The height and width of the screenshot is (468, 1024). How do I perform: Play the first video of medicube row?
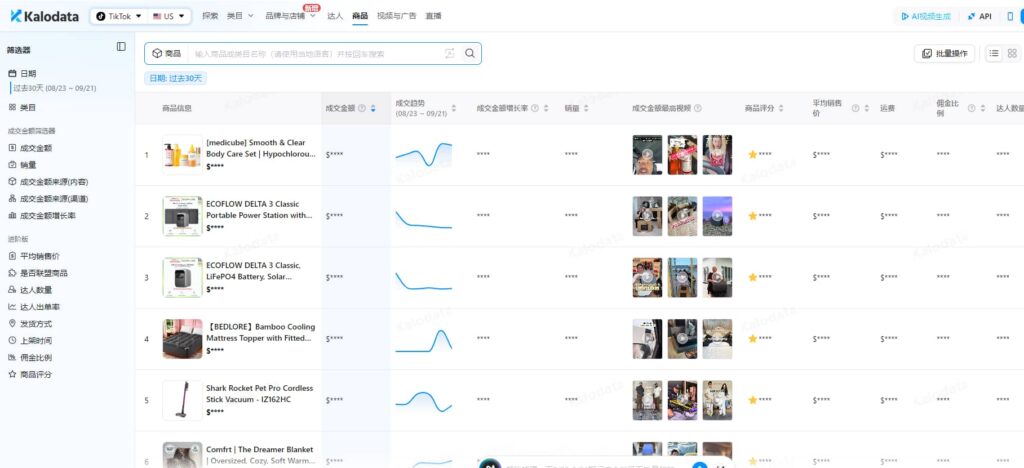tap(647, 155)
